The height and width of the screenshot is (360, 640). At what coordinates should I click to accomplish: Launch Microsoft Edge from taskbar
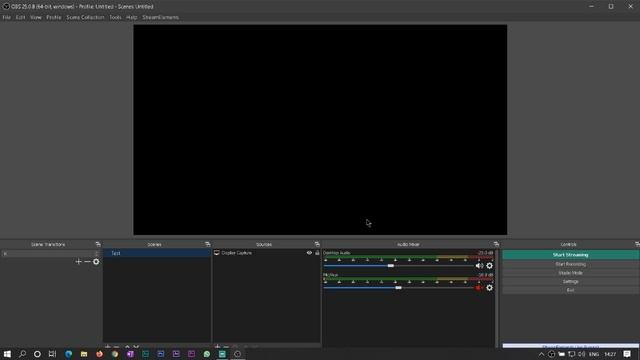(x=68, y=354)
